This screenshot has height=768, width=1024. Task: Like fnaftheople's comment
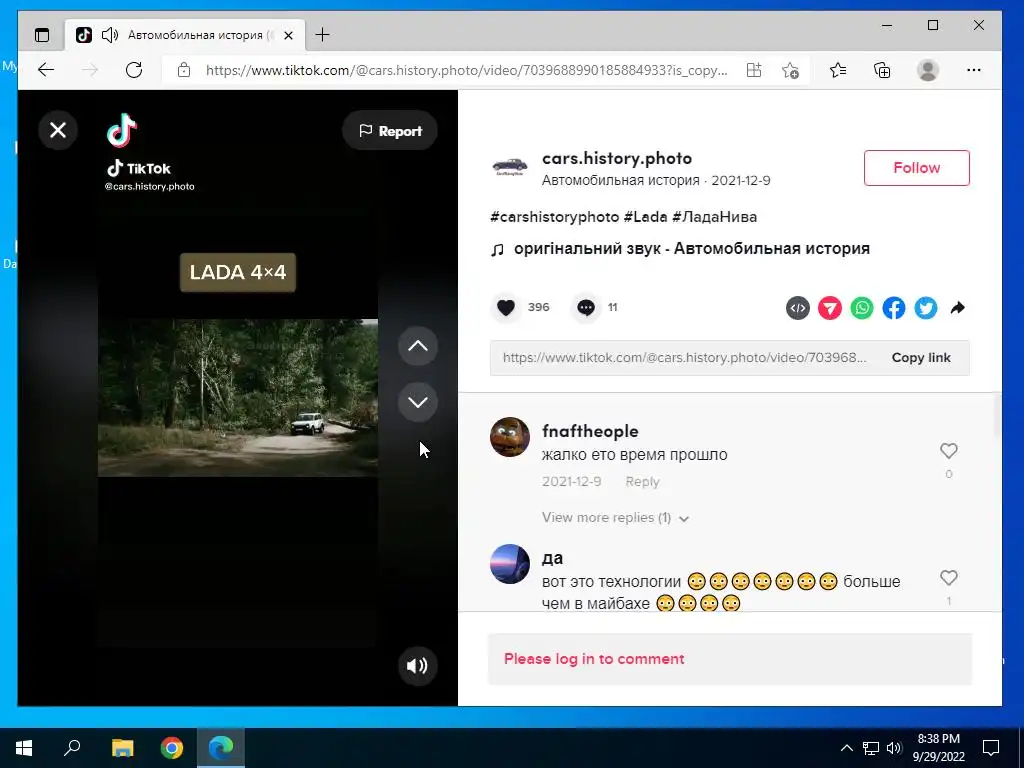pyautogui.click(x=948, y=451)
